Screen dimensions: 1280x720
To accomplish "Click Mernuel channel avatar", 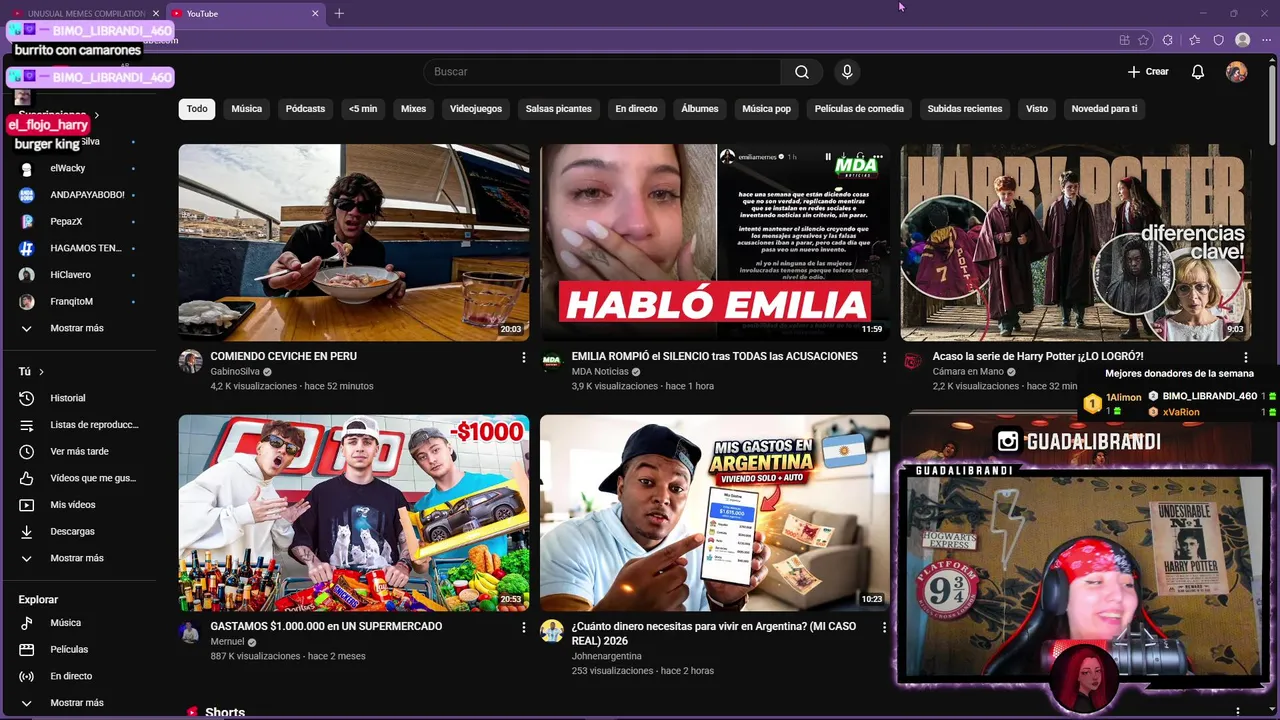I will (x=190, y=631).
